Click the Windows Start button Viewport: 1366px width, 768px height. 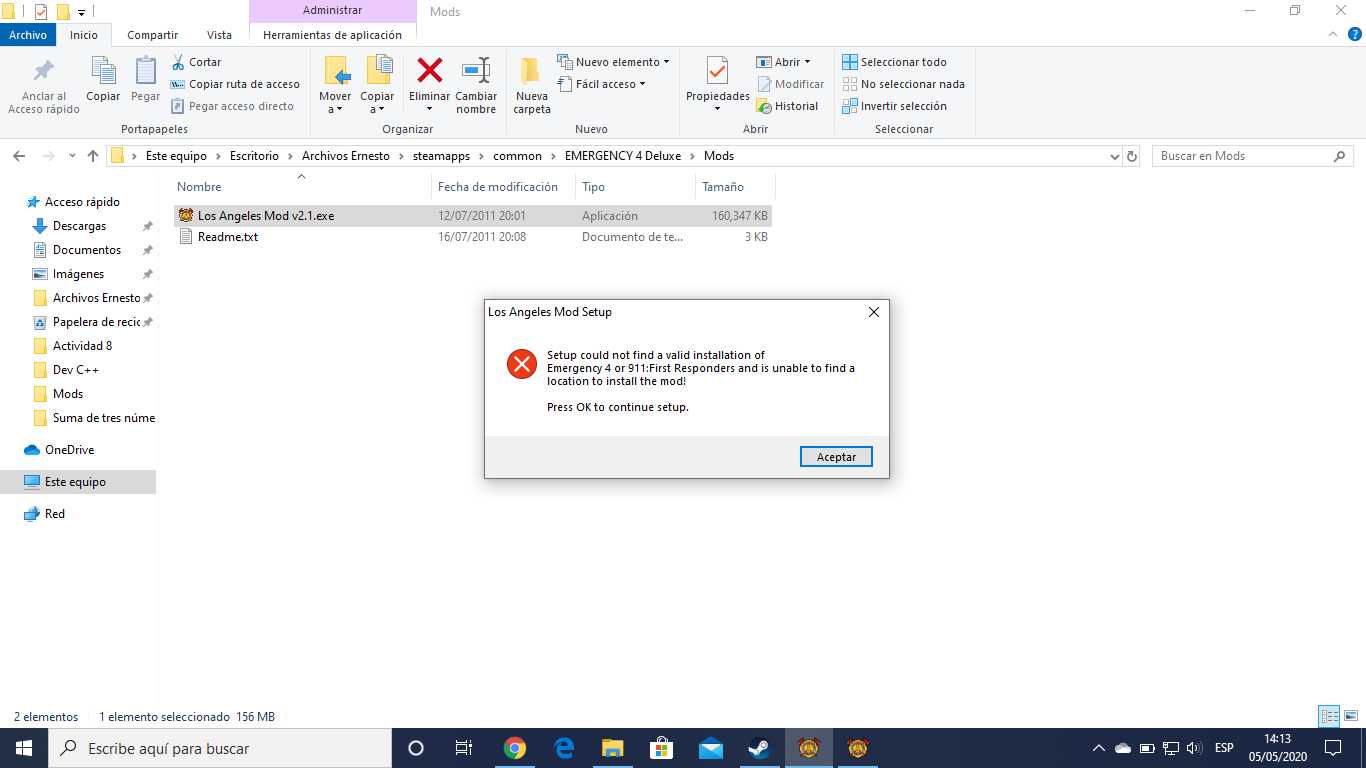[24, 748]
